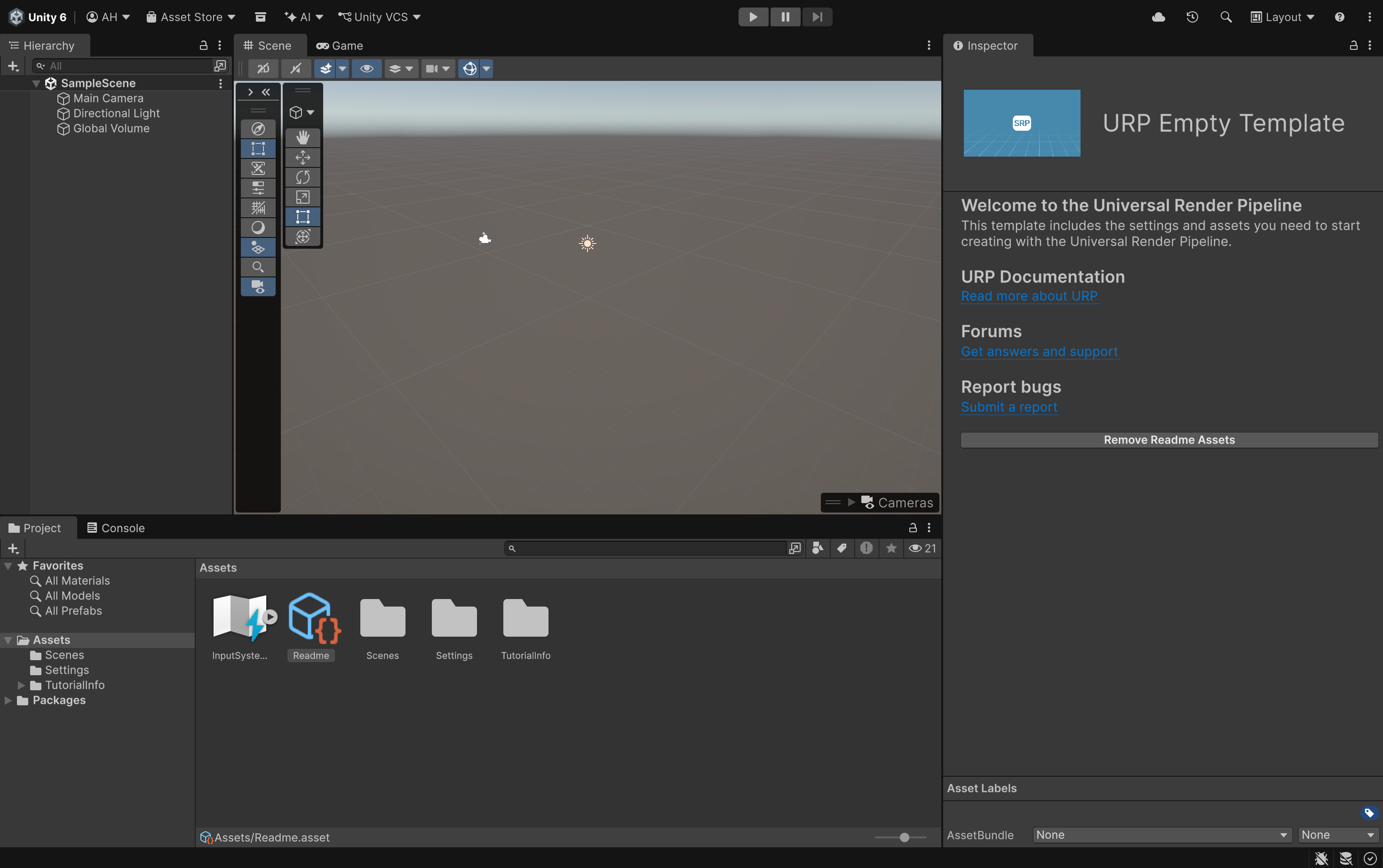This screenshot has height=868, width=1383.
Task: Click Remove Readme Assets button
Action: point(1169,440)
